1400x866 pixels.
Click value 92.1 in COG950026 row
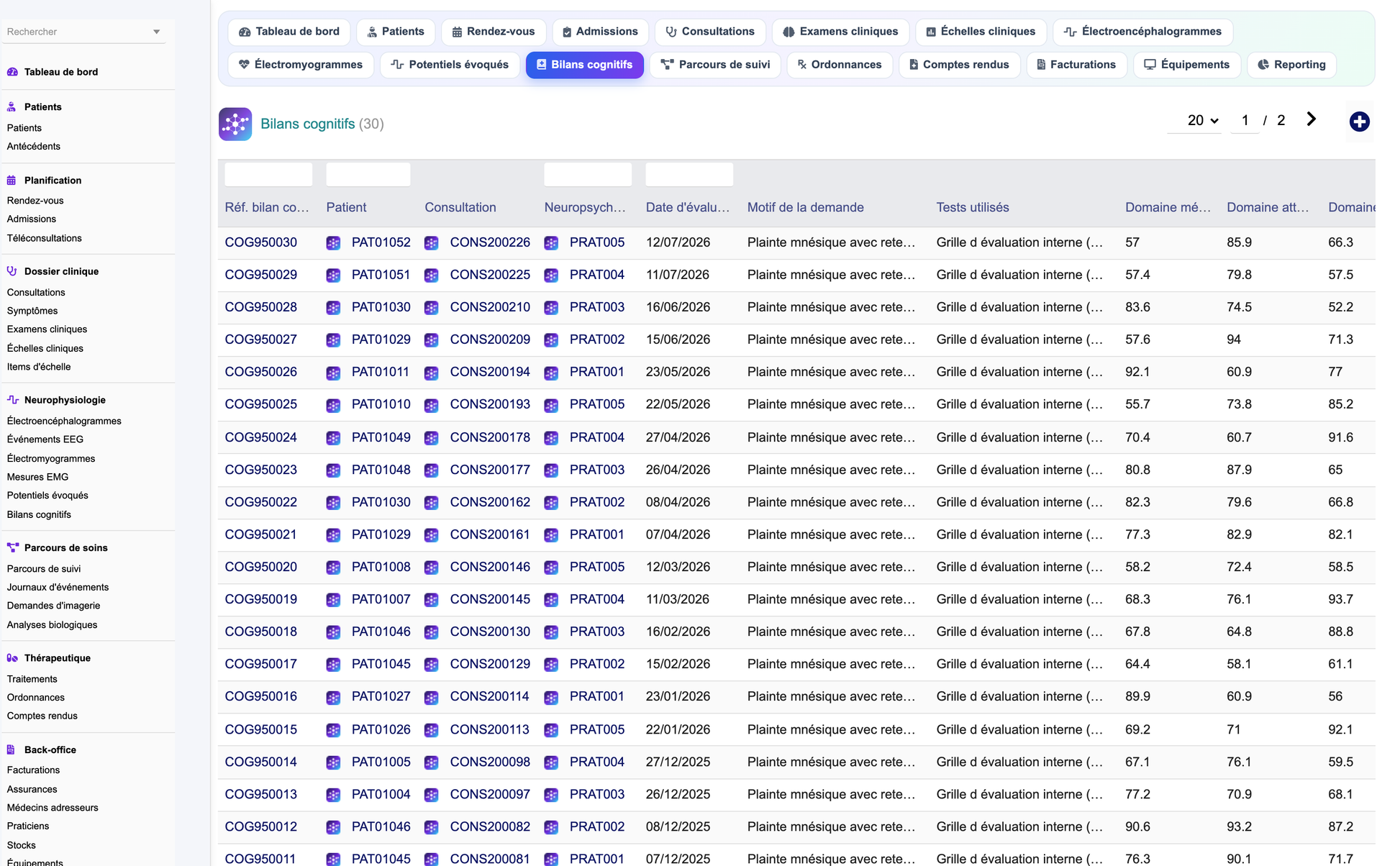(1137, 372)
